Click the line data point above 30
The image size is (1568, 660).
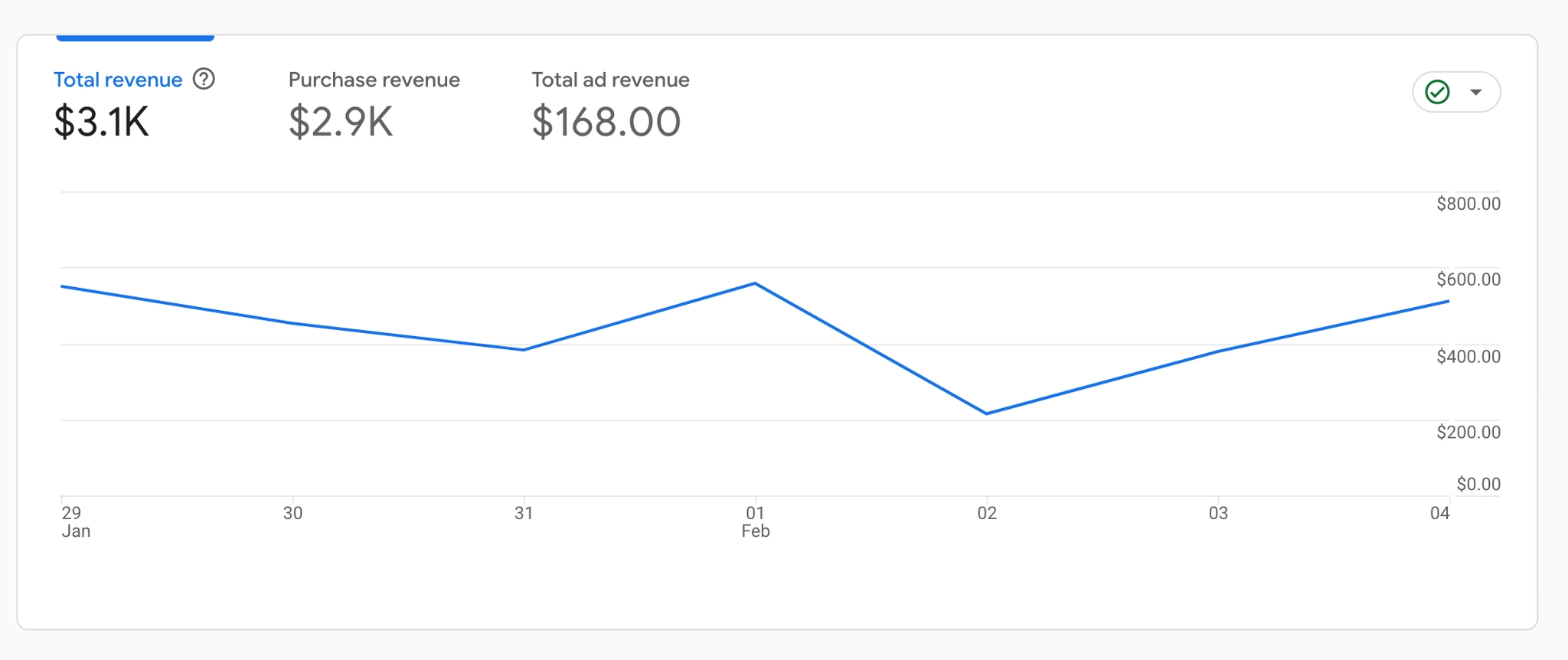tap(293, 323)
